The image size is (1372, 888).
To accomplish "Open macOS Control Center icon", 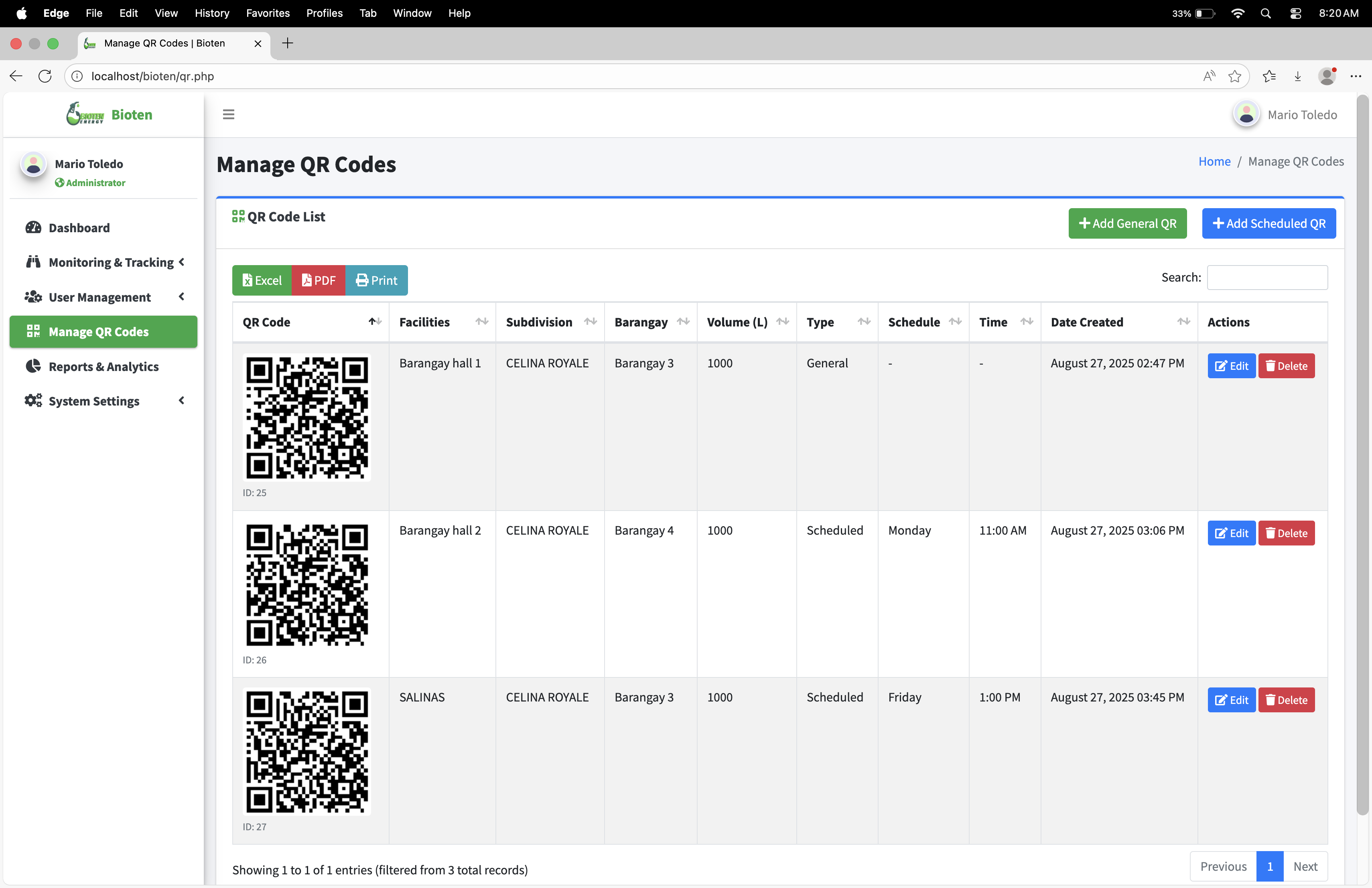I will [1295, 13].
